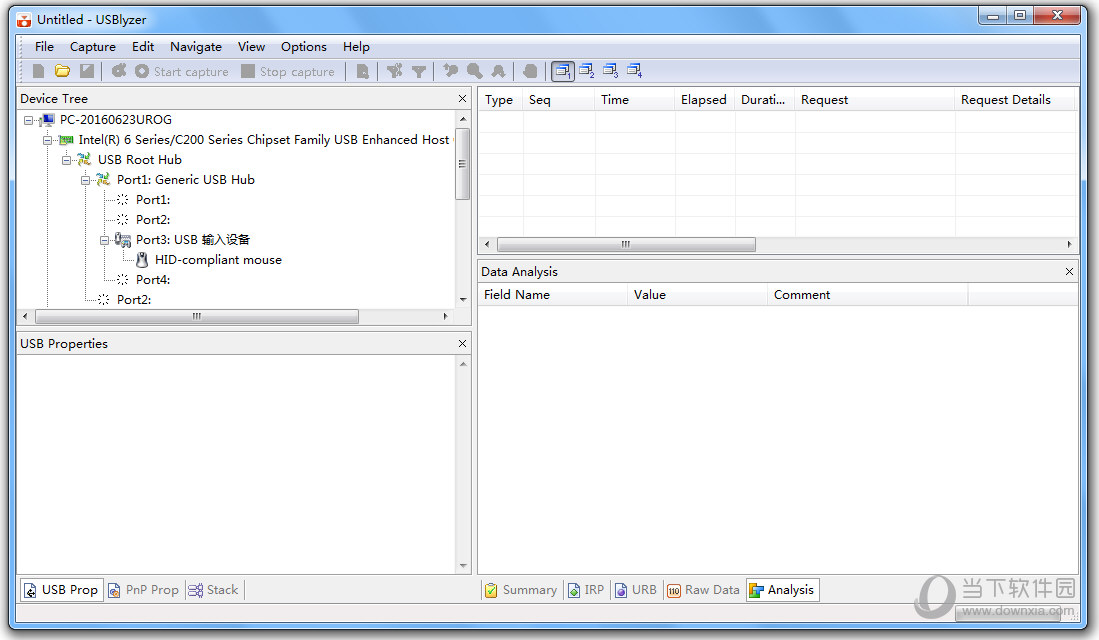Close the USB Properties panel
This screenshot has height=640, width=1099.
coord(462,343)
